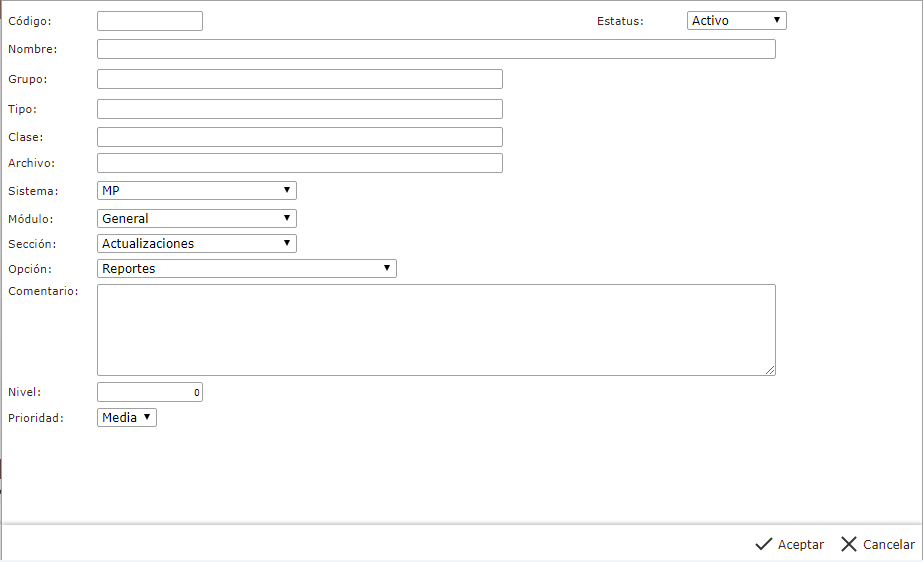Open the Estatus dropdown showing Activo
The image size is (923, 562).
737,20
